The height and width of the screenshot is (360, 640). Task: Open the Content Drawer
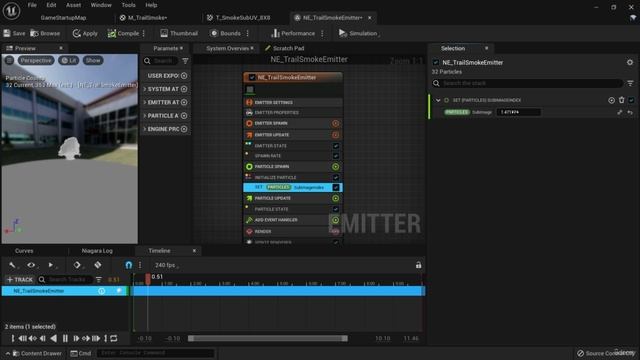(37, 353)
